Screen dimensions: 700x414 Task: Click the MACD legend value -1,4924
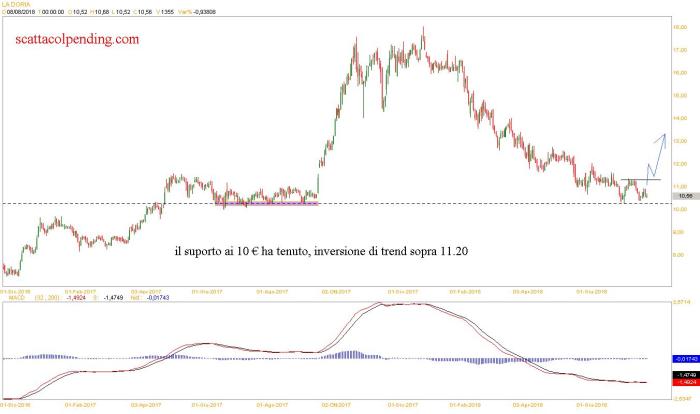click(76, 297)
